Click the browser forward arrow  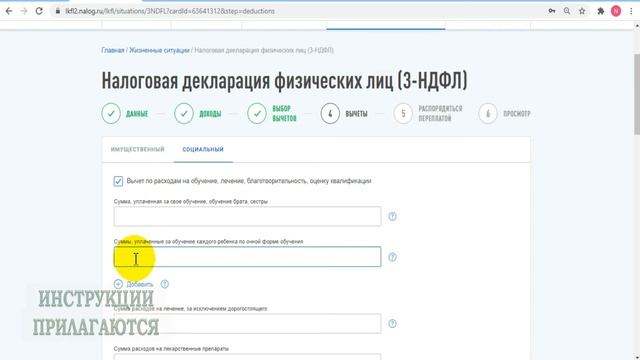[x=24, y=11]
